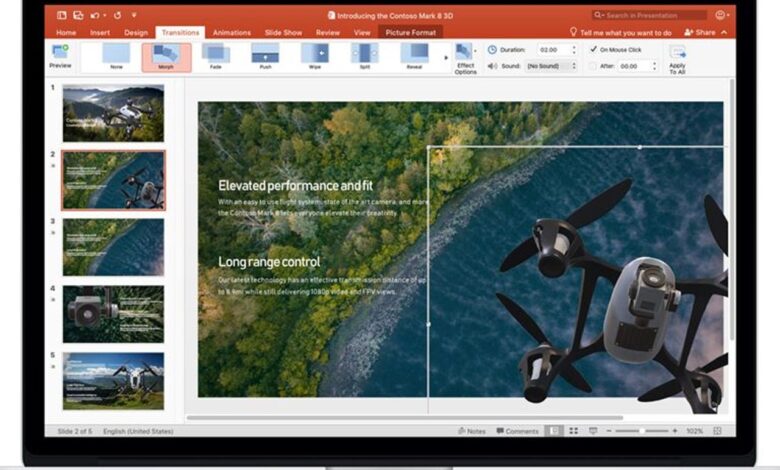Image resolution: width=780 pixels, height=470 pixels.
Task: Apply the Fade transition
Action: click(215, 56)
